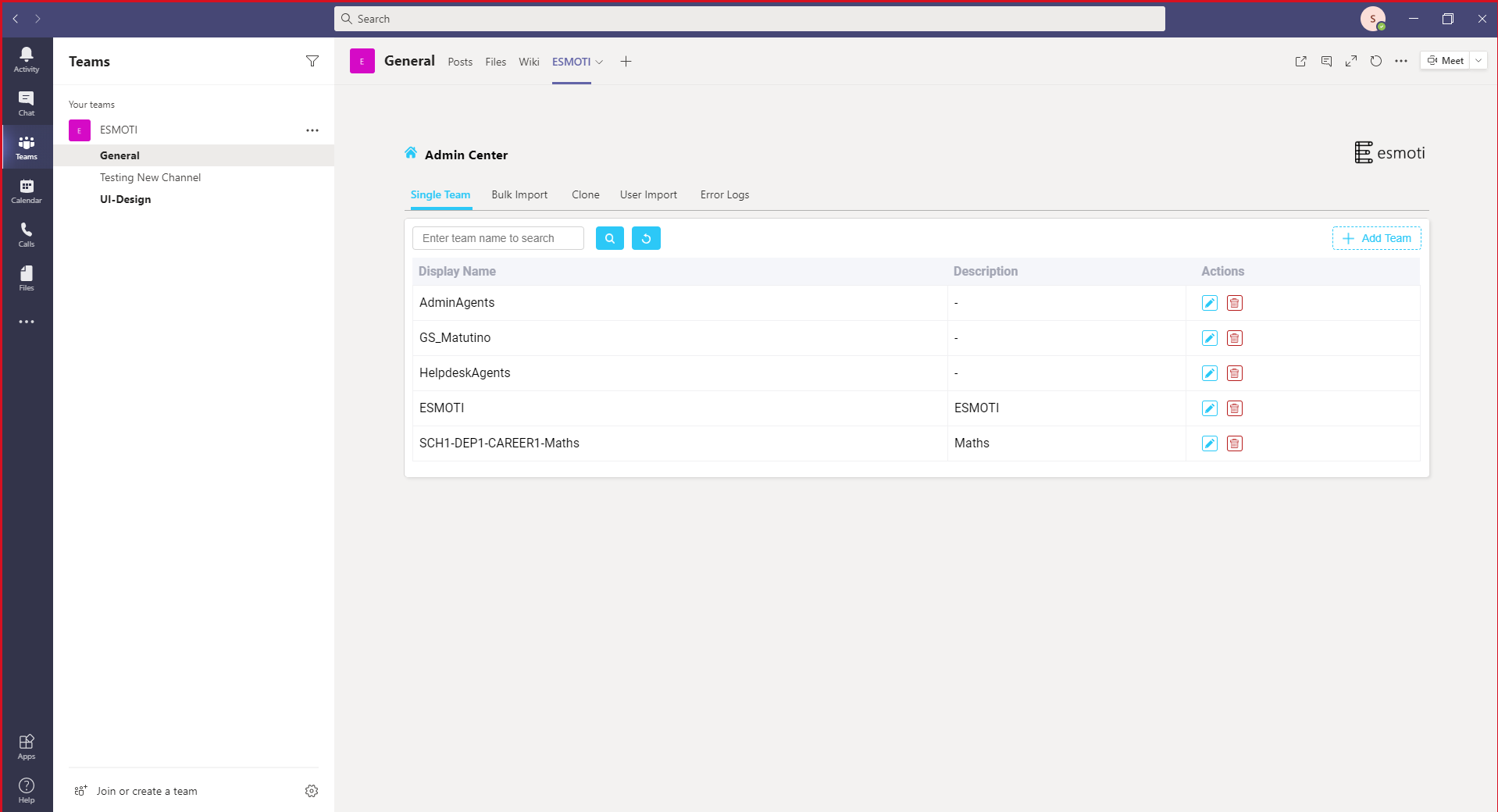Viewport: 1498px width, 812px height.
Task: Open the user profile avatar
Action: [x=1373, y=19]
